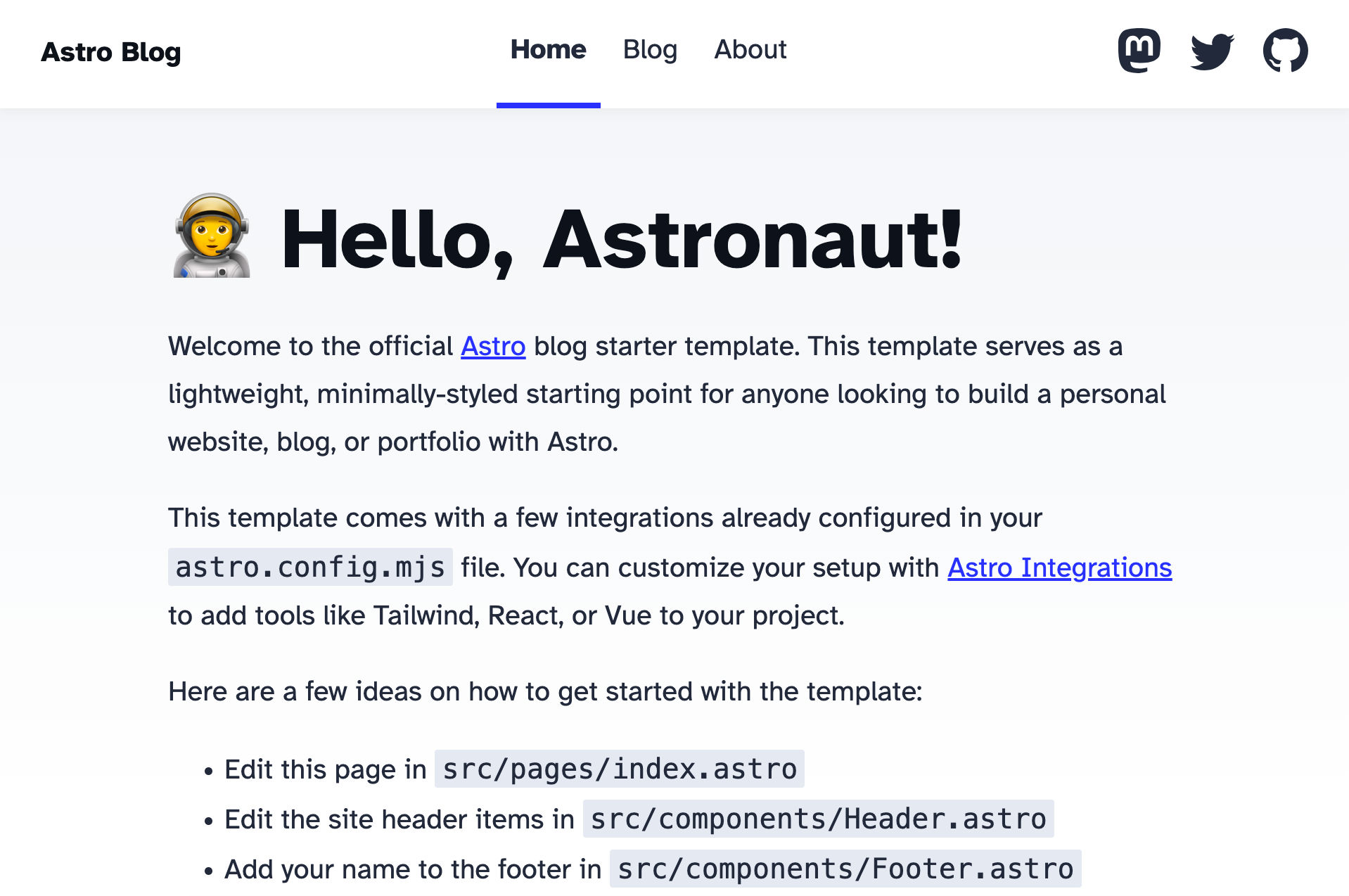Click 'Edit the site header items in' text
This screenshot has width=1349, height=896.
(x=399, y=819)
